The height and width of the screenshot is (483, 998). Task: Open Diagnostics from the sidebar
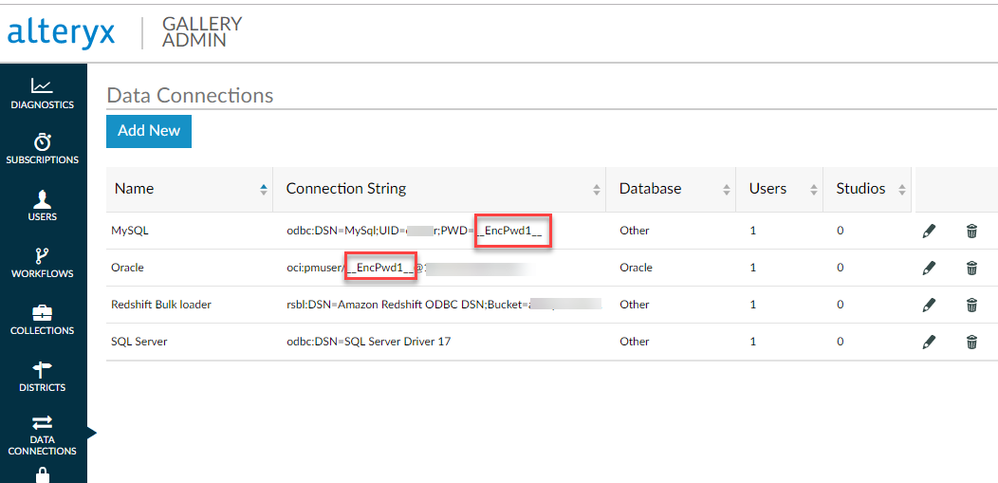[x=42, y=93]
